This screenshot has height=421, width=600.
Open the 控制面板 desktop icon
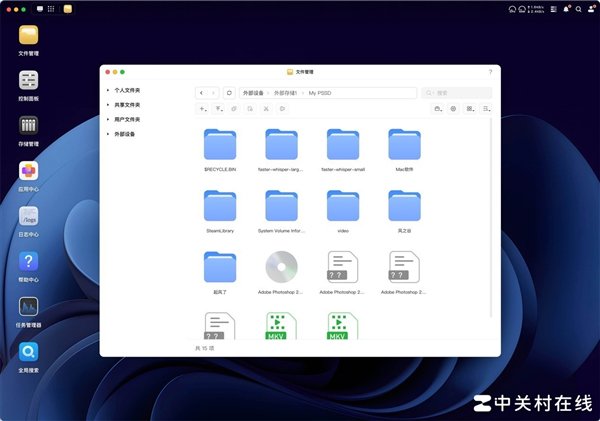(x=28, y=80)
